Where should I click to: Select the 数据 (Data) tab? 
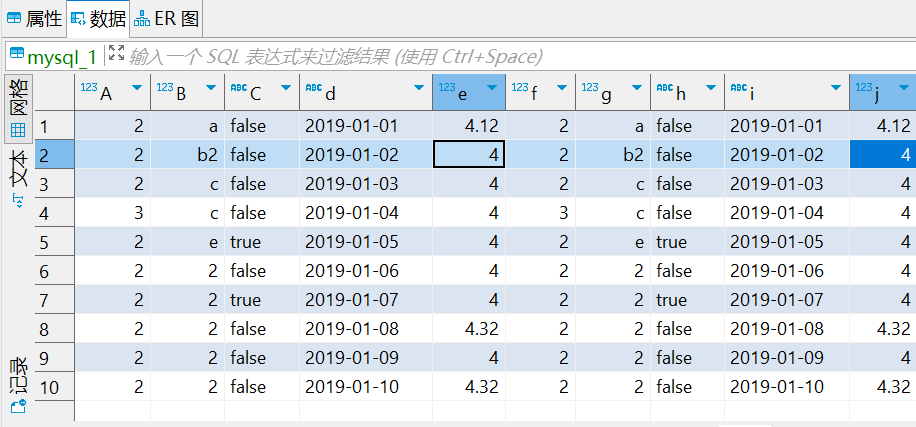pos(98,17)
